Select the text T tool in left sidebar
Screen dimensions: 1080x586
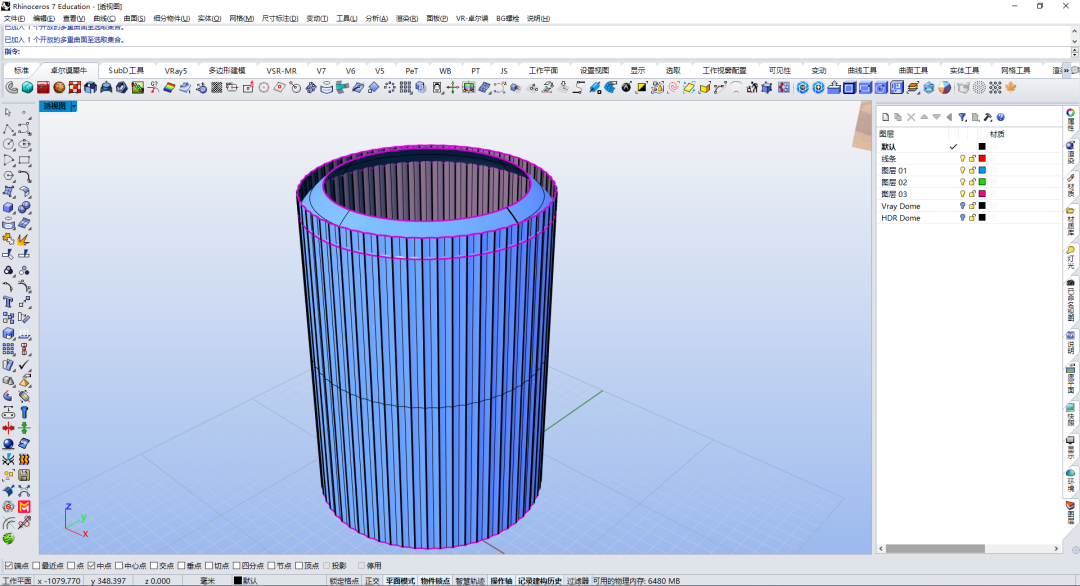(8, 302)
